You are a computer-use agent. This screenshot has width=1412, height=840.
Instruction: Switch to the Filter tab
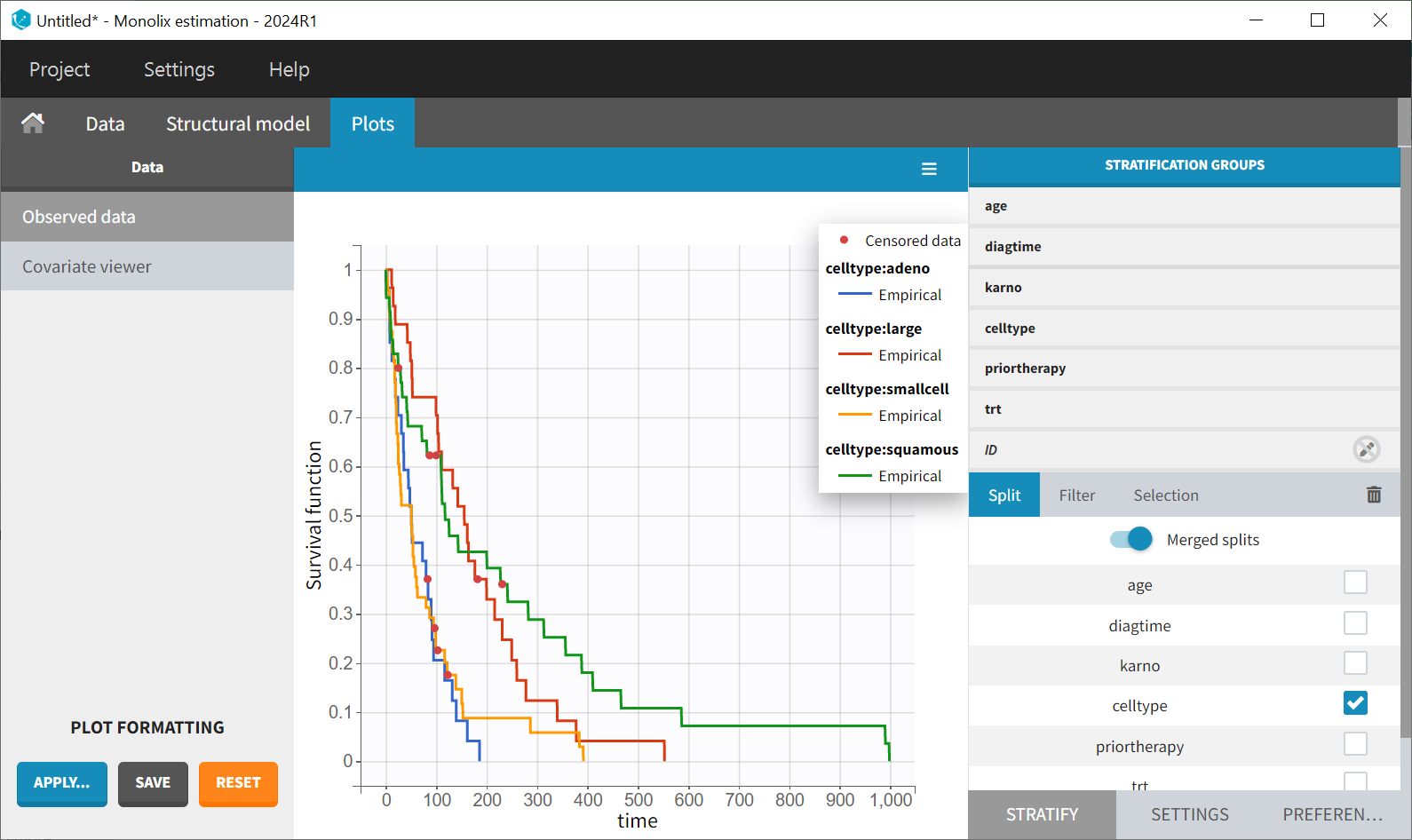(1076, 495)
